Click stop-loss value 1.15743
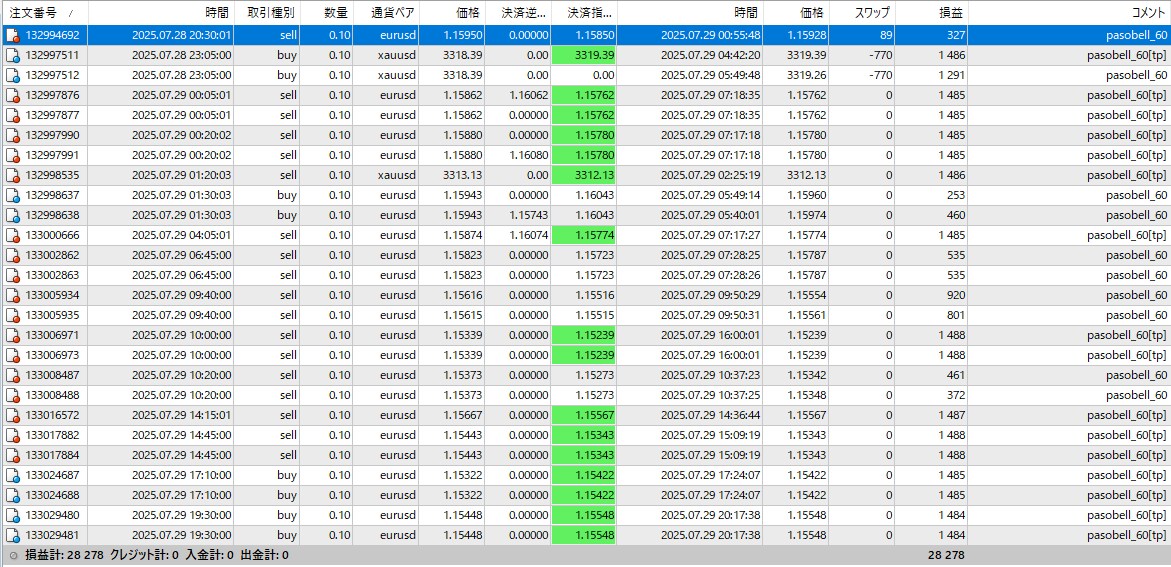The image size is (1171, 567). [529, 215]
